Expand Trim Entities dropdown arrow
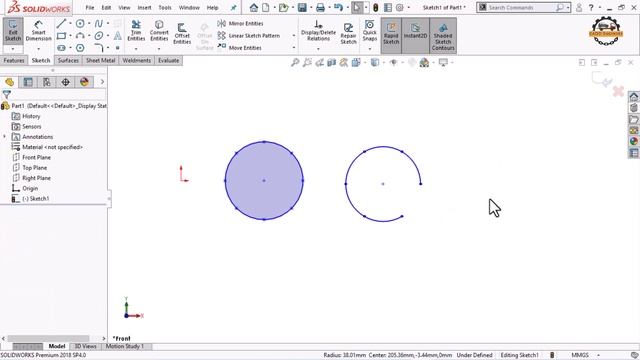The width and height of the screenshot is (640, 360). [136, 49]
